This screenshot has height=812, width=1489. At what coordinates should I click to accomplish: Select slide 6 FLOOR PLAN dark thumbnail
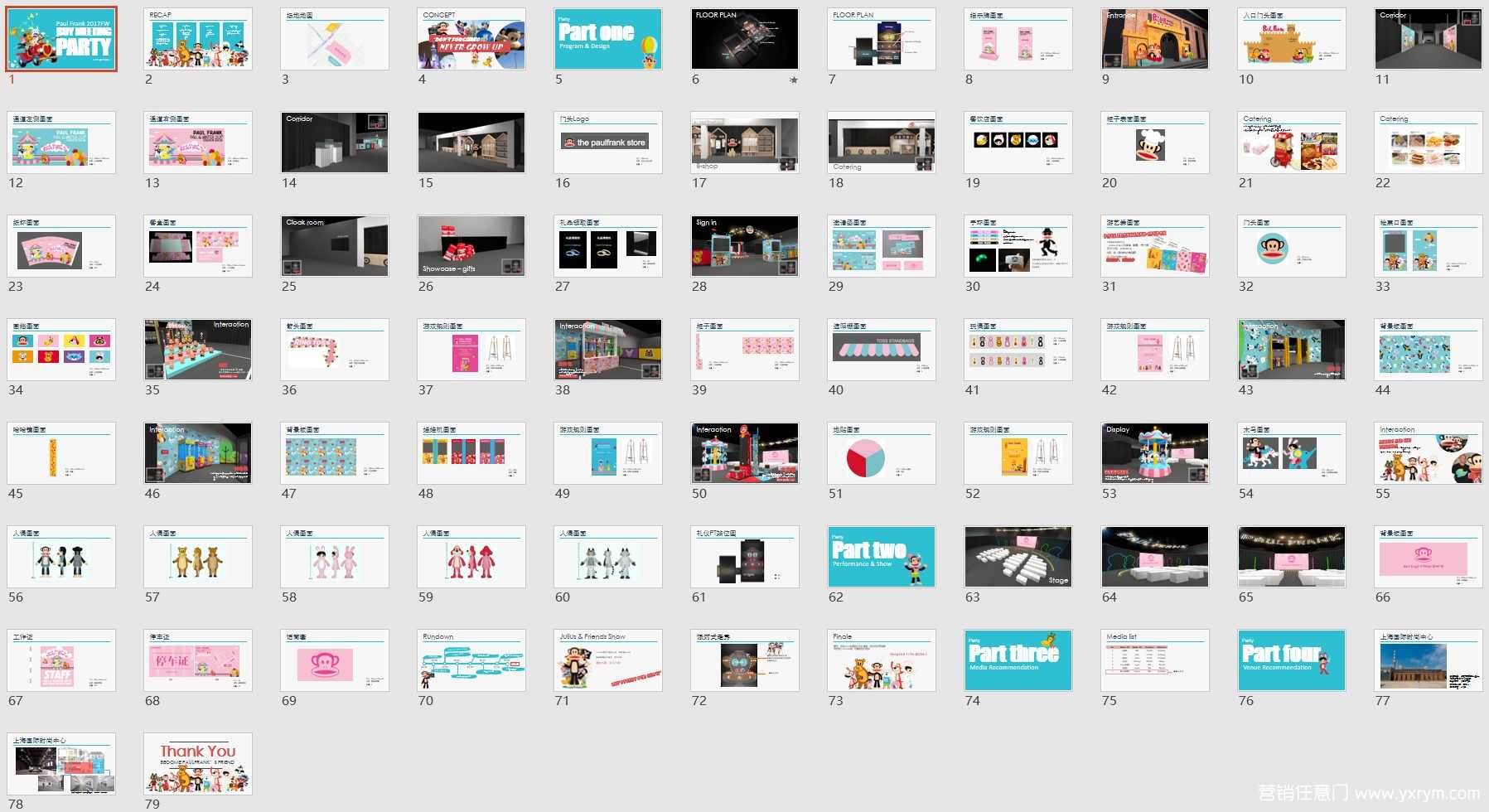[x=745, y=39]
